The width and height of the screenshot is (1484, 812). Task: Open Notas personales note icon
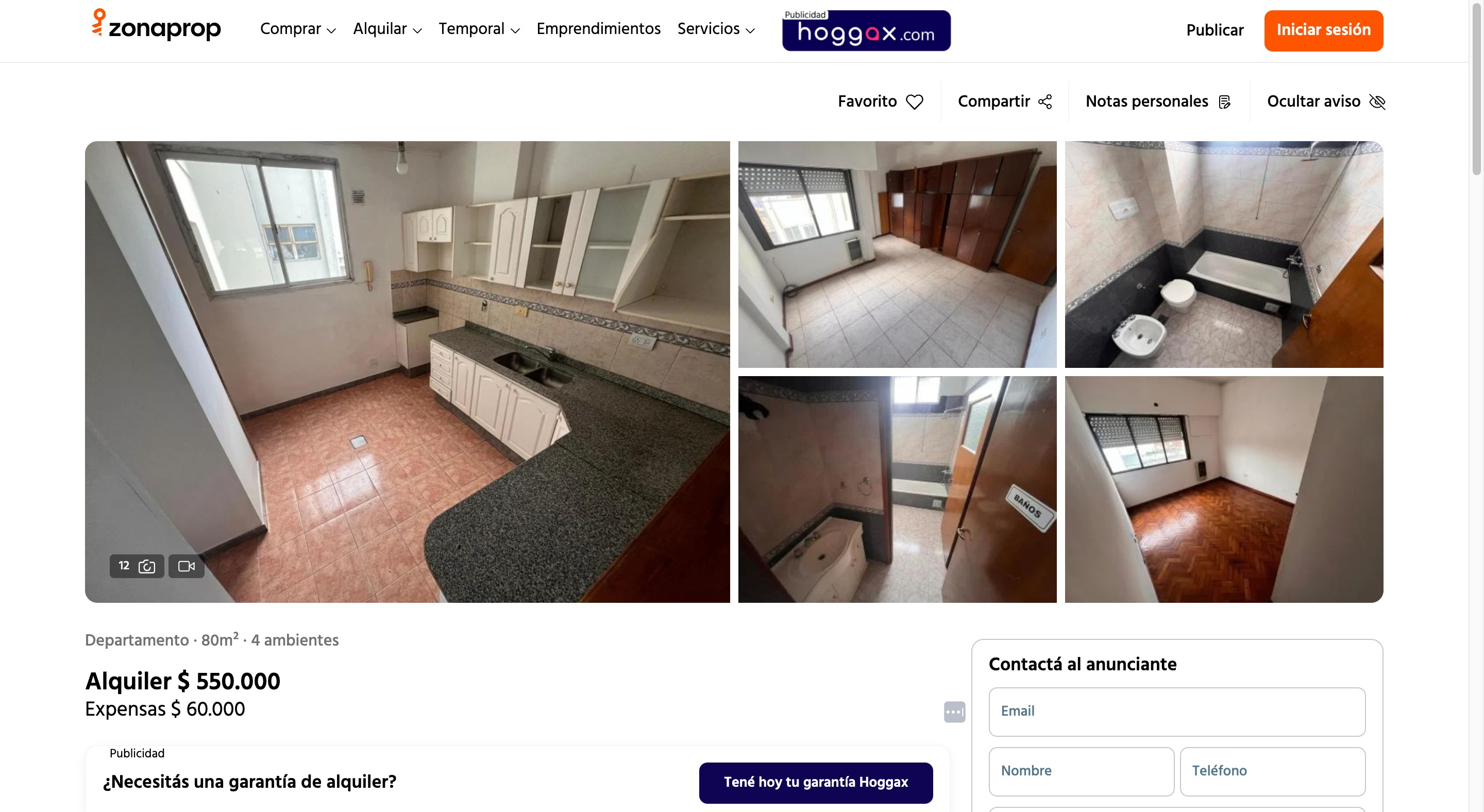point(1224,102)
